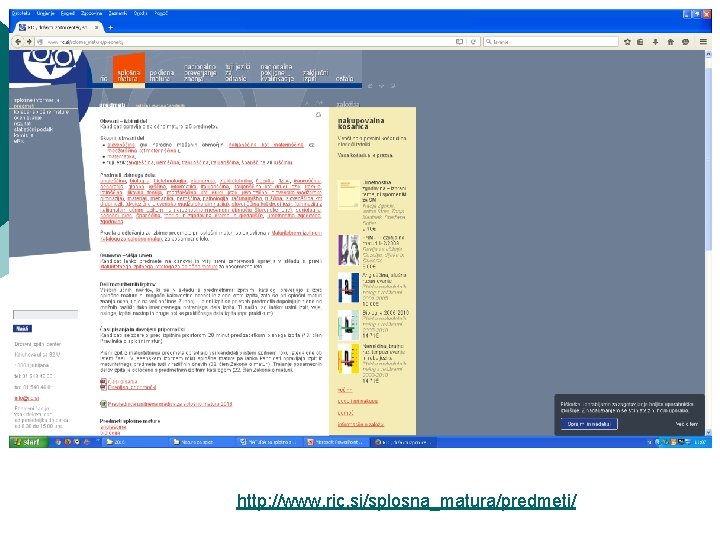720x540 pixels.
Task: Open 'statistični podatki' in left sidebar
Action: pyautogui.click(x=33, y=129)
